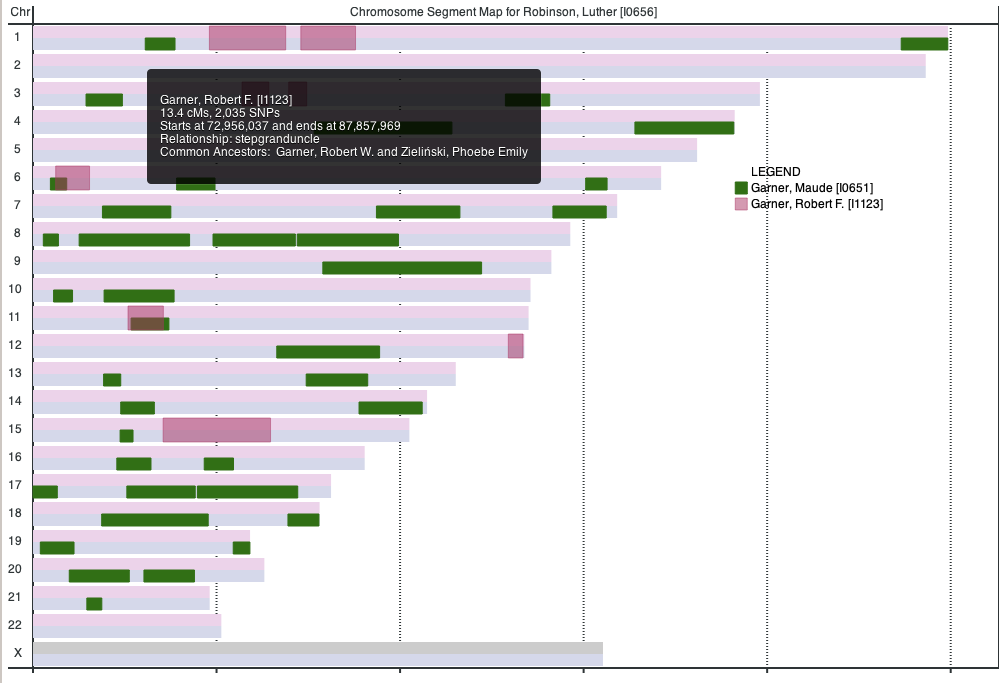Select the long green segment on chromosome 18
1004x683 pixels.
155,520
